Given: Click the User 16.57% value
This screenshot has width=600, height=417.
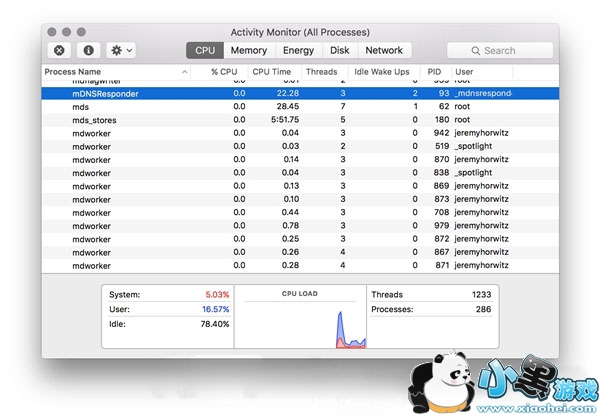Looking at the screenshot, I should 215,309.
